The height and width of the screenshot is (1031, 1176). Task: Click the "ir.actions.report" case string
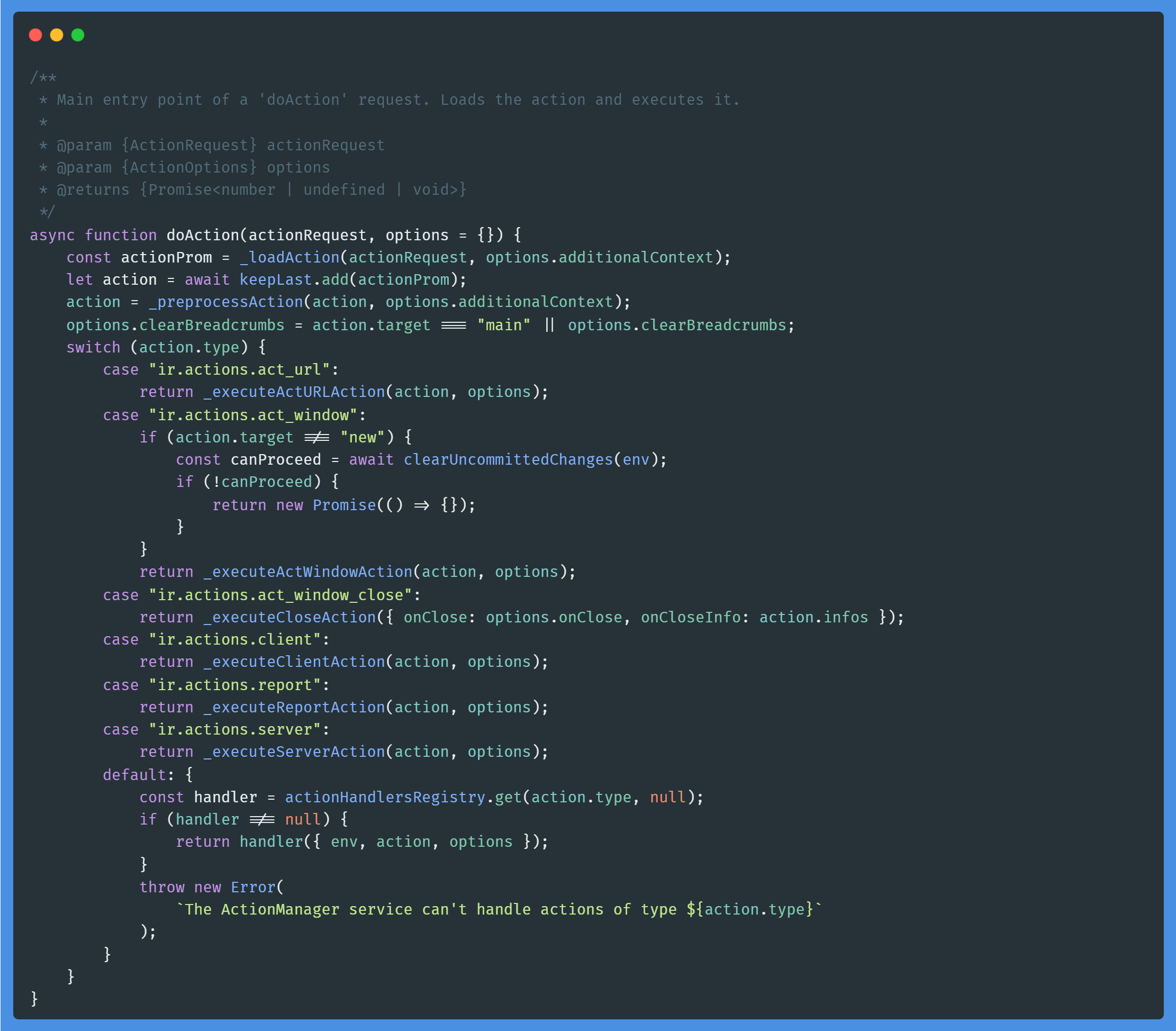coord(235,685)
